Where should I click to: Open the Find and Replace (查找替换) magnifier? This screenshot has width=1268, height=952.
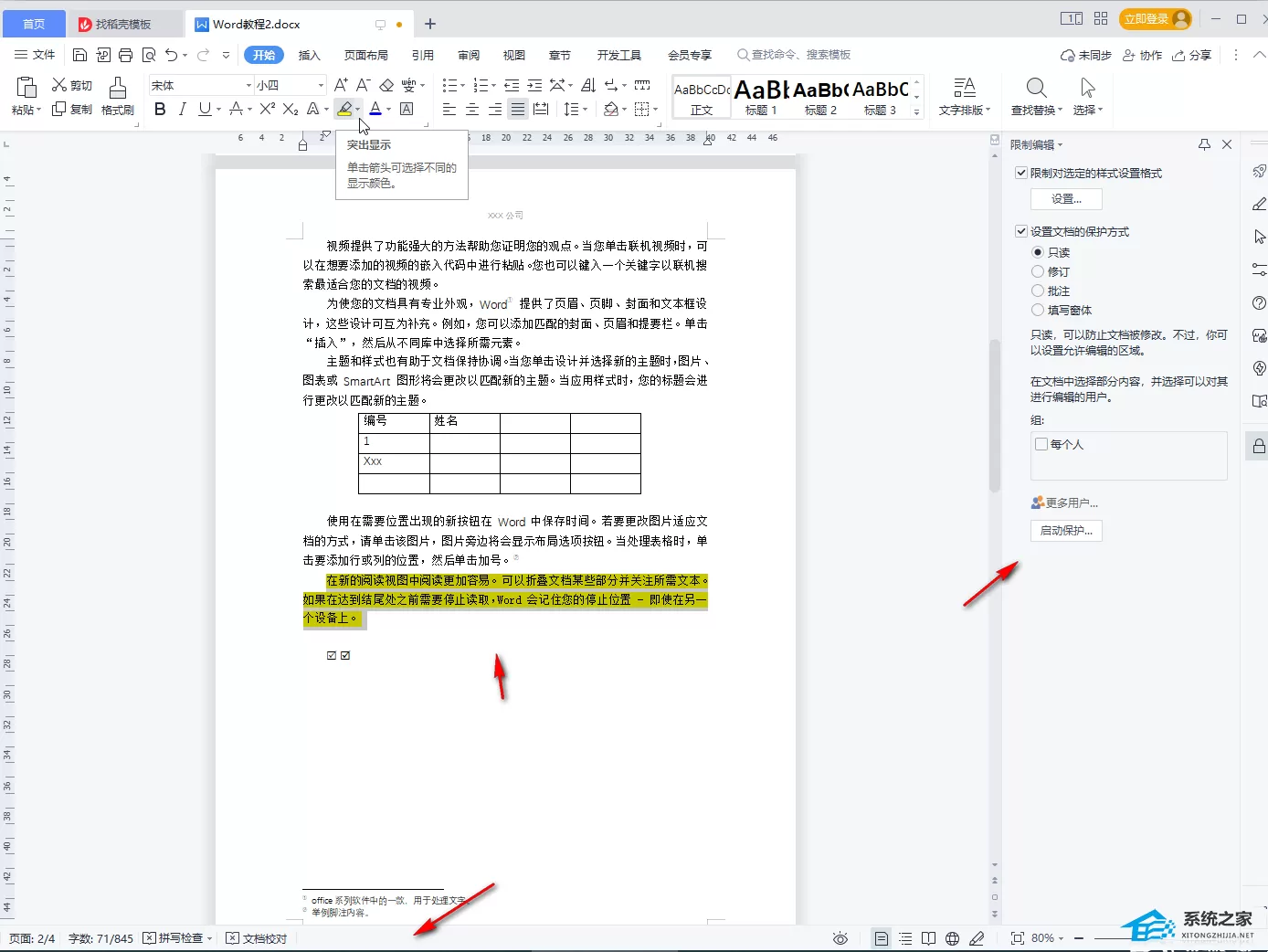(1036, 88)
